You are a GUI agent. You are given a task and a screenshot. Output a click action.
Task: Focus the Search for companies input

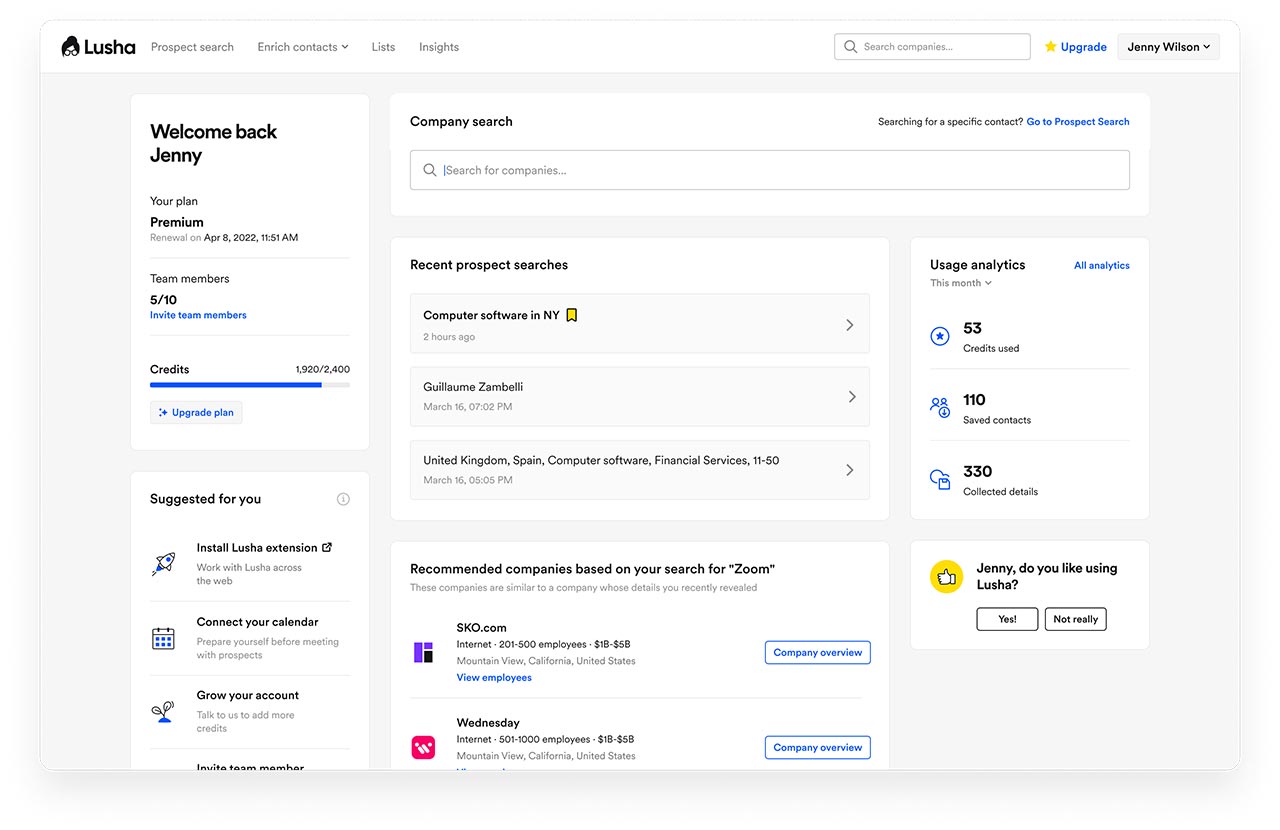pyautogui.click(x=770, y=170)
